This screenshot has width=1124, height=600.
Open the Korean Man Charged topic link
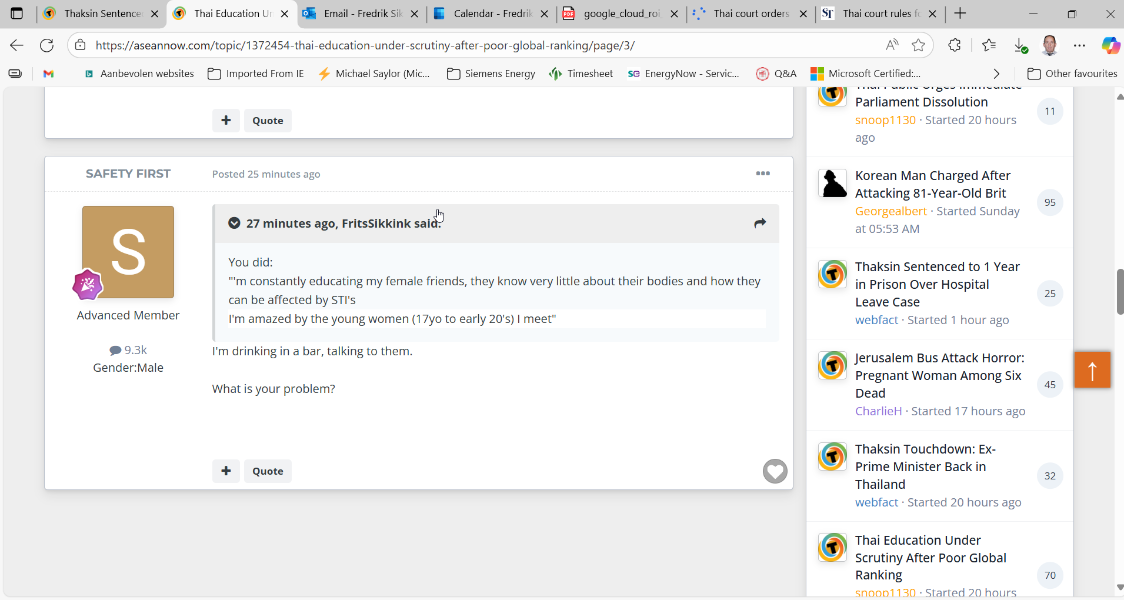click(932, 184)
